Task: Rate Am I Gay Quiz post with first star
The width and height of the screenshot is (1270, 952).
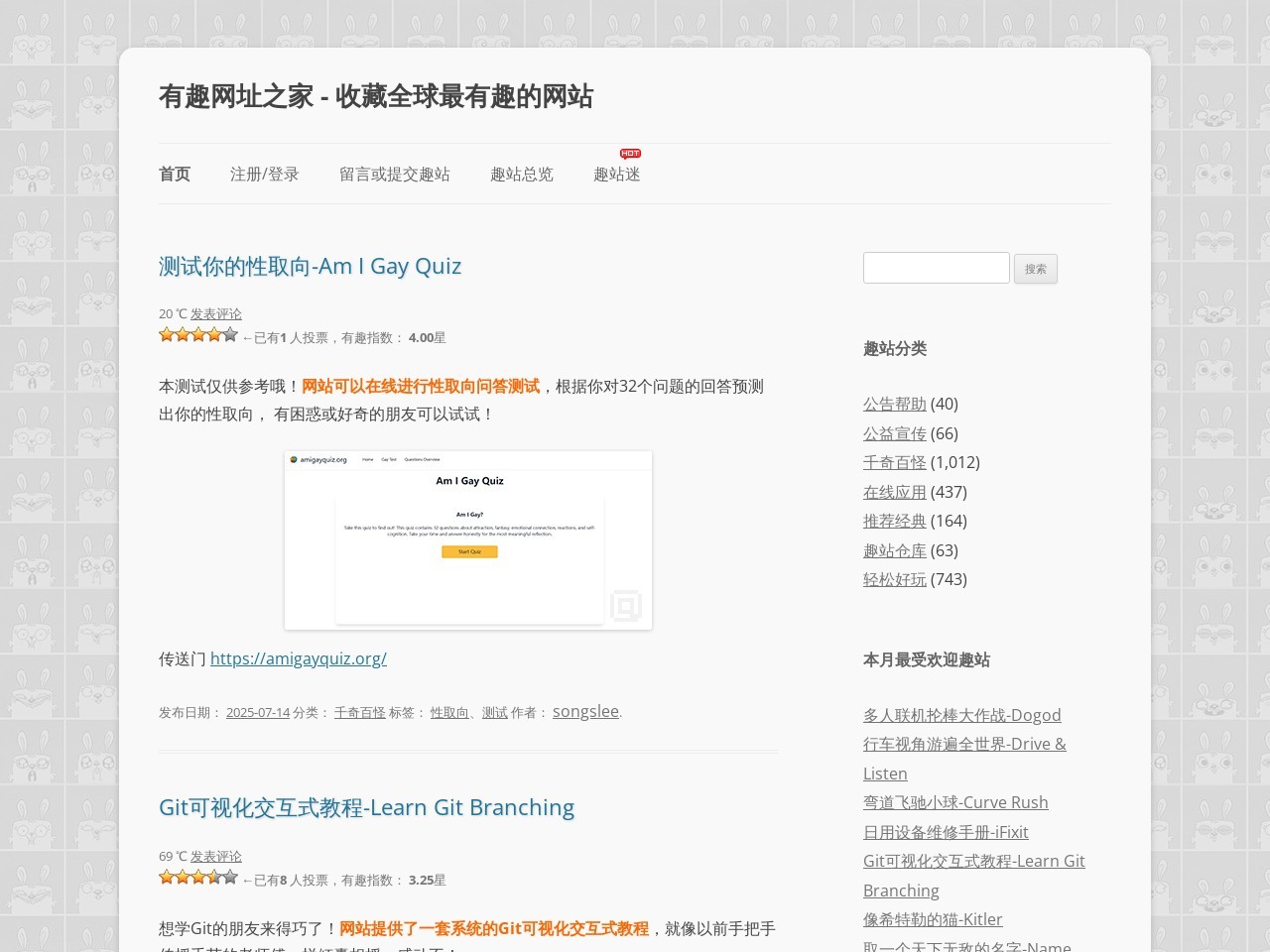Action: pyautogui.click(x=167, y=335)
